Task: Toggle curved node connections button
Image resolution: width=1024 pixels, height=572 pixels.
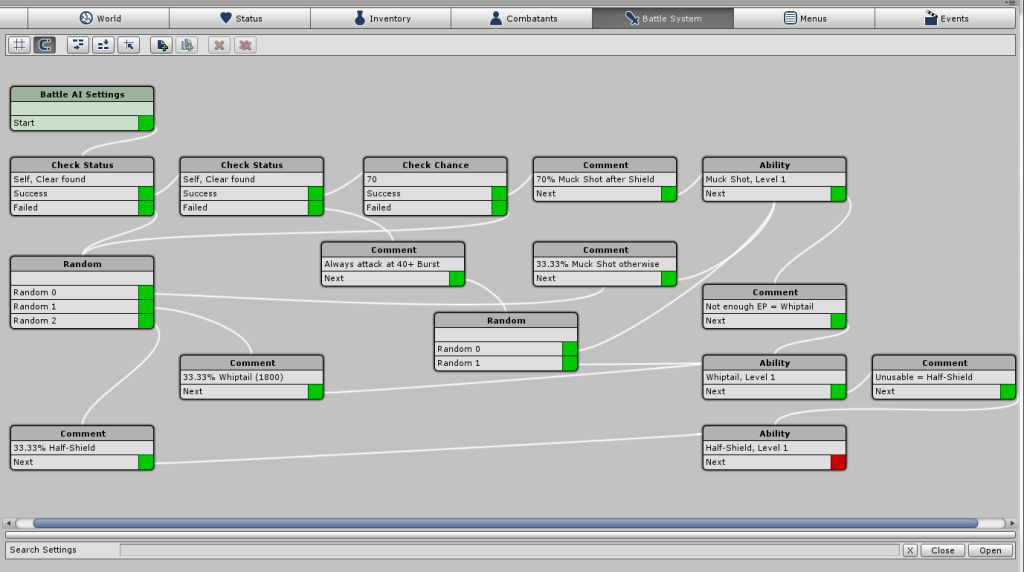Action: coord(44,45)
